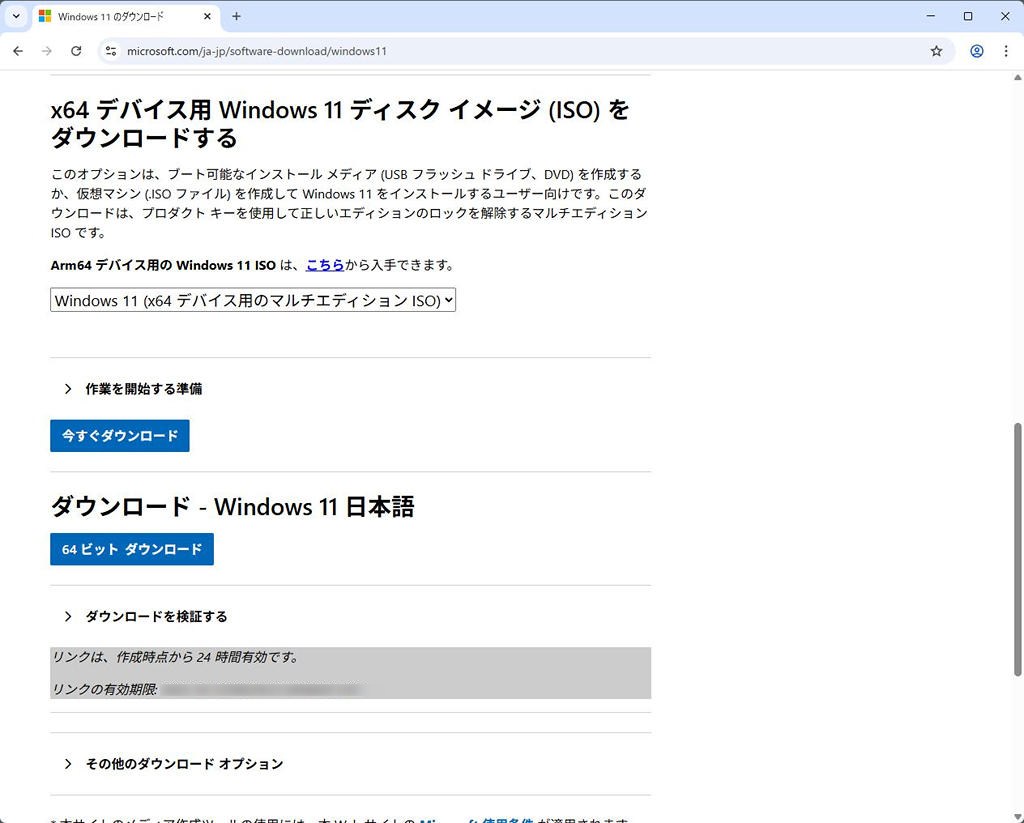The image size is (1024, 823).
Task: Click the forward navigation arrow
Action: pos(46,51)
